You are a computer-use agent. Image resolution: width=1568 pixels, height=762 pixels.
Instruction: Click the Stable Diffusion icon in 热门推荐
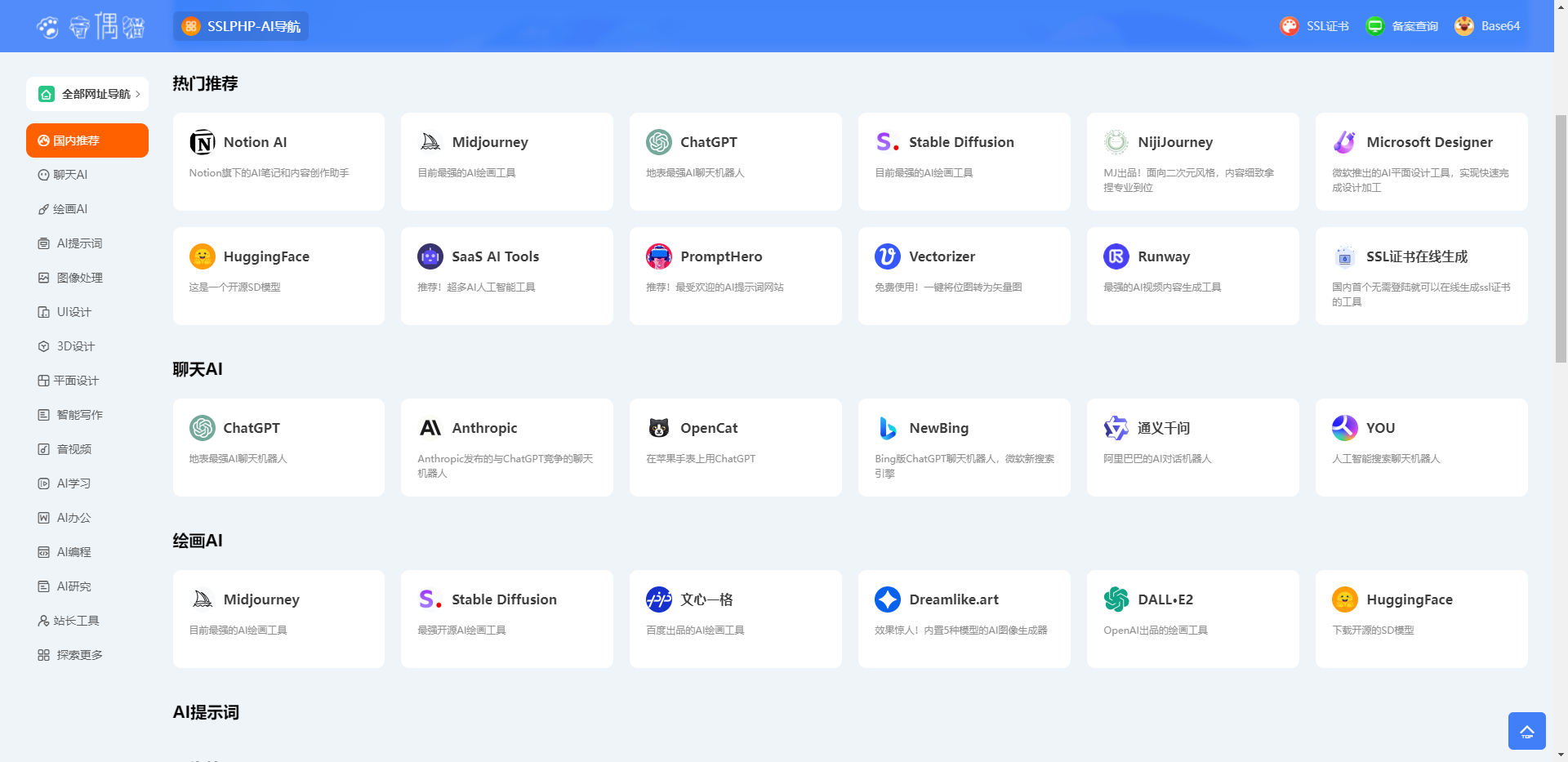click(x=888, y=142)
